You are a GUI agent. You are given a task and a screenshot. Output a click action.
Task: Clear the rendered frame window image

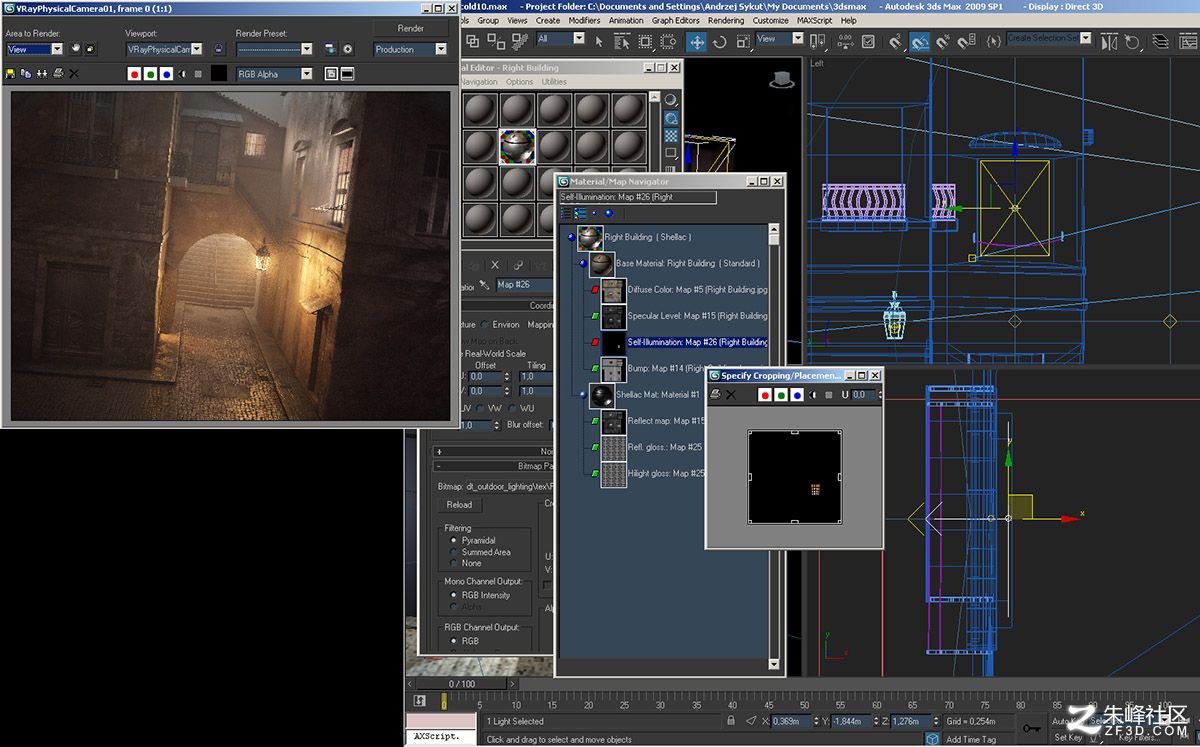[74, 74]
